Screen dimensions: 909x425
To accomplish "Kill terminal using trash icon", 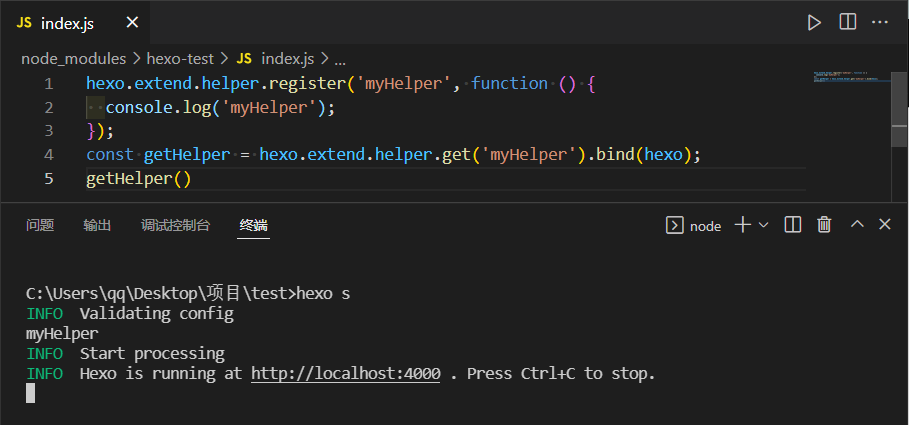I will pyautogui.click(x=824, y=225).
